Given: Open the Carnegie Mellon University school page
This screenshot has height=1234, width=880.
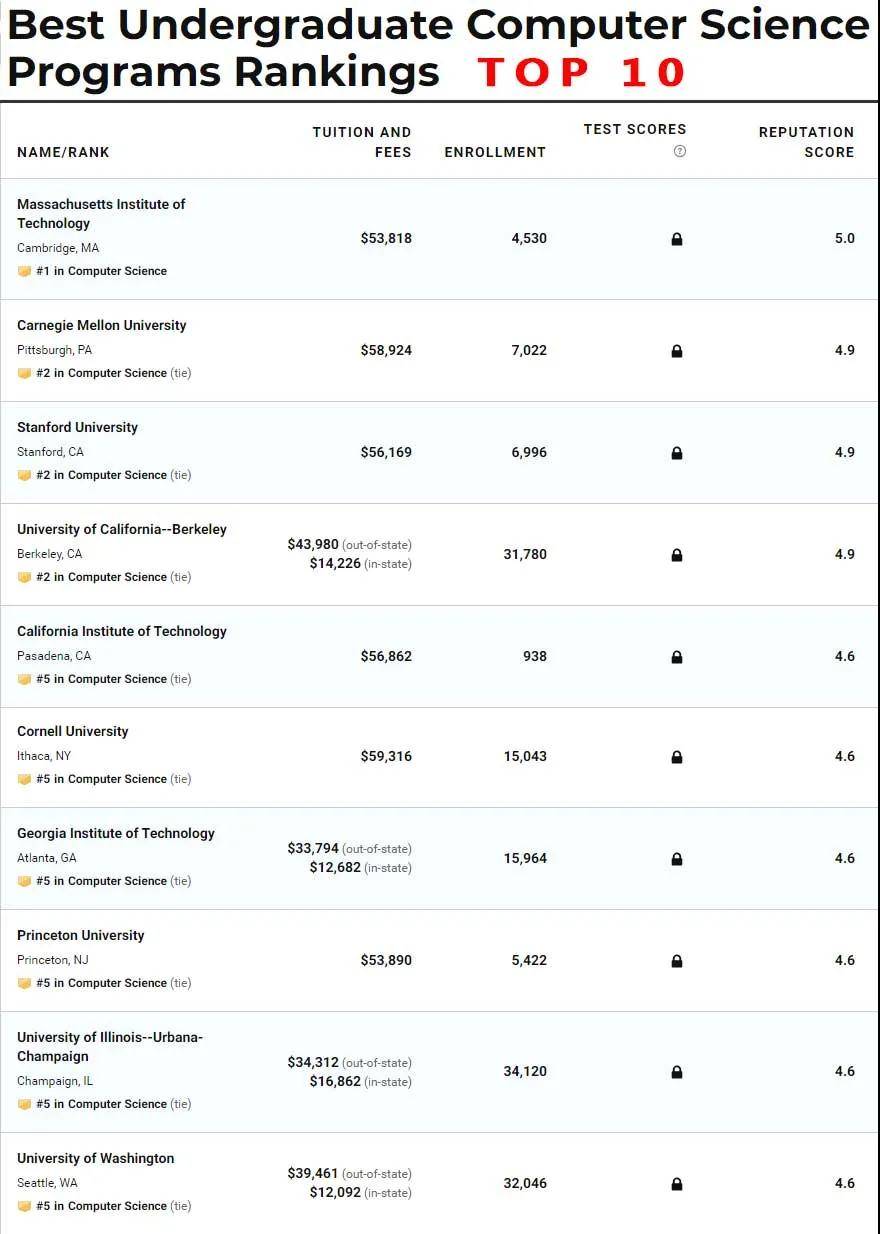Looking at the screenshot, I should point(101,325).
